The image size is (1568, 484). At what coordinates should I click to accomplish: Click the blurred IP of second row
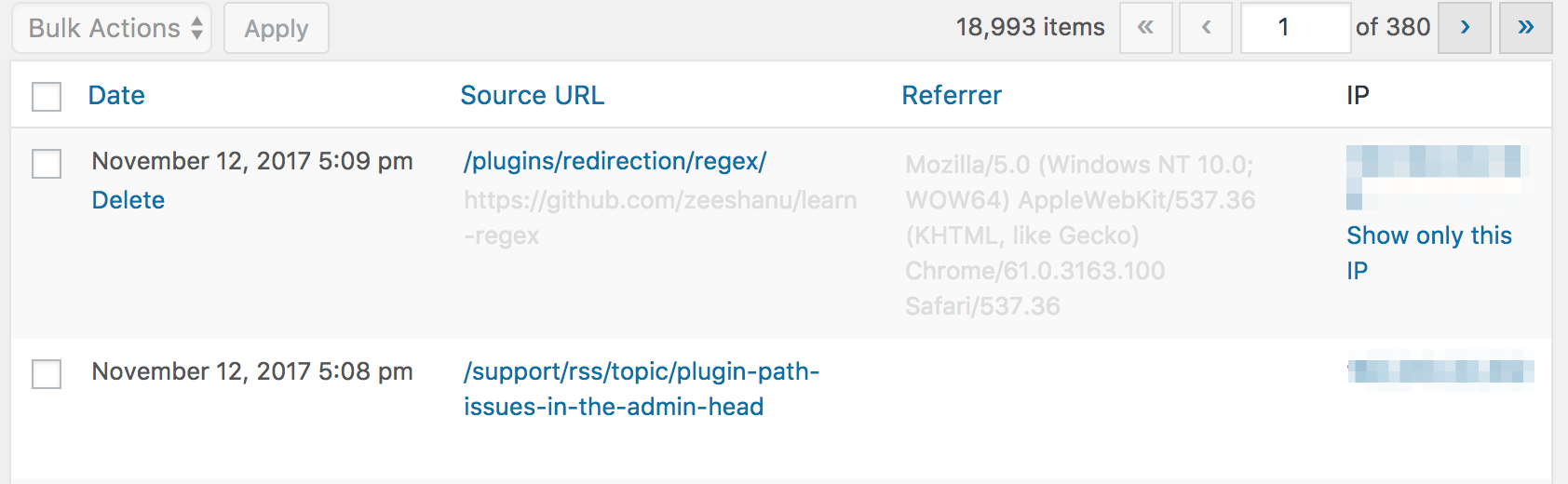point(1440,371)
